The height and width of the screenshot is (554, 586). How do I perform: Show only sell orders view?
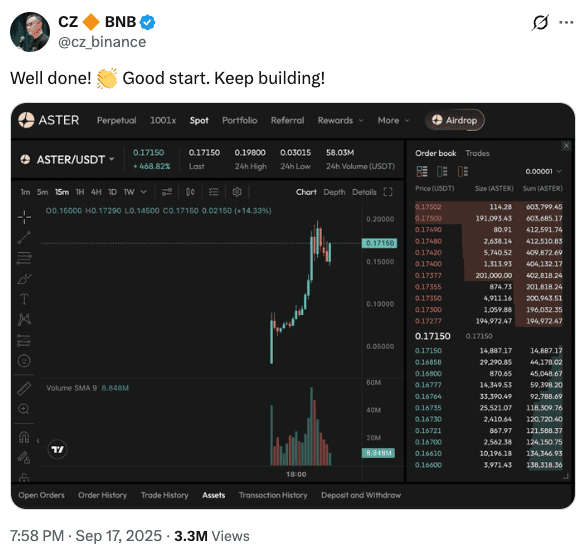[x=463, y=172]
